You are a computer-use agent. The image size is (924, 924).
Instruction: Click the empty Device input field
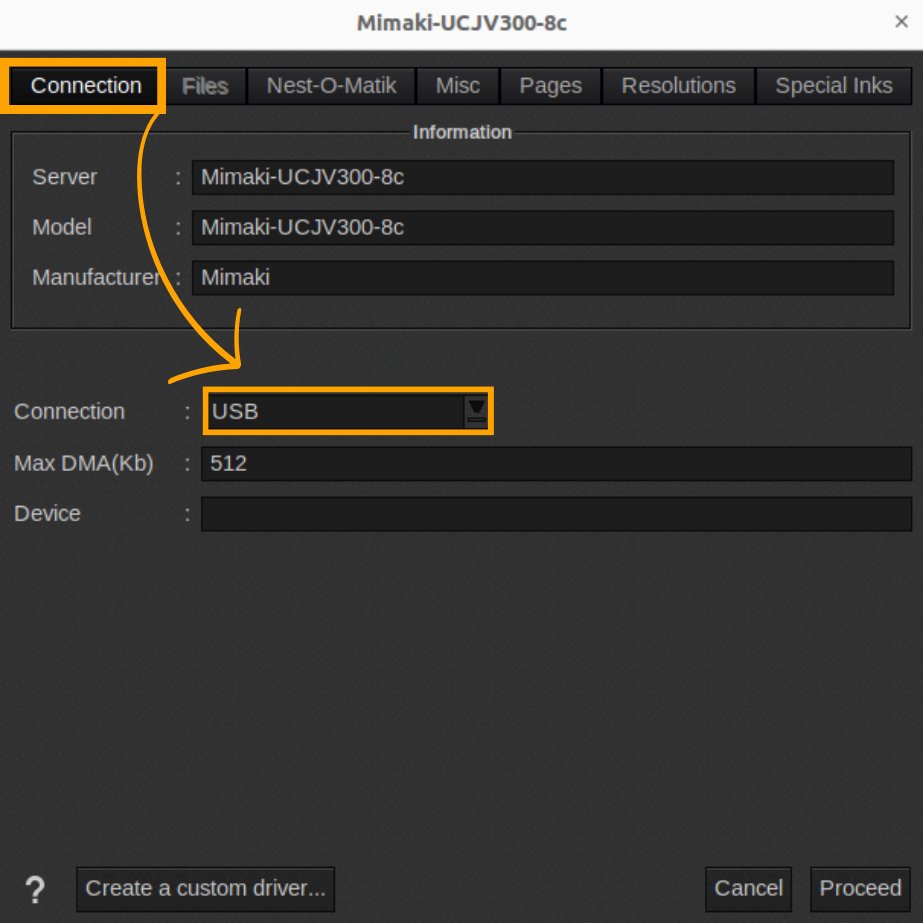[555, 514]
